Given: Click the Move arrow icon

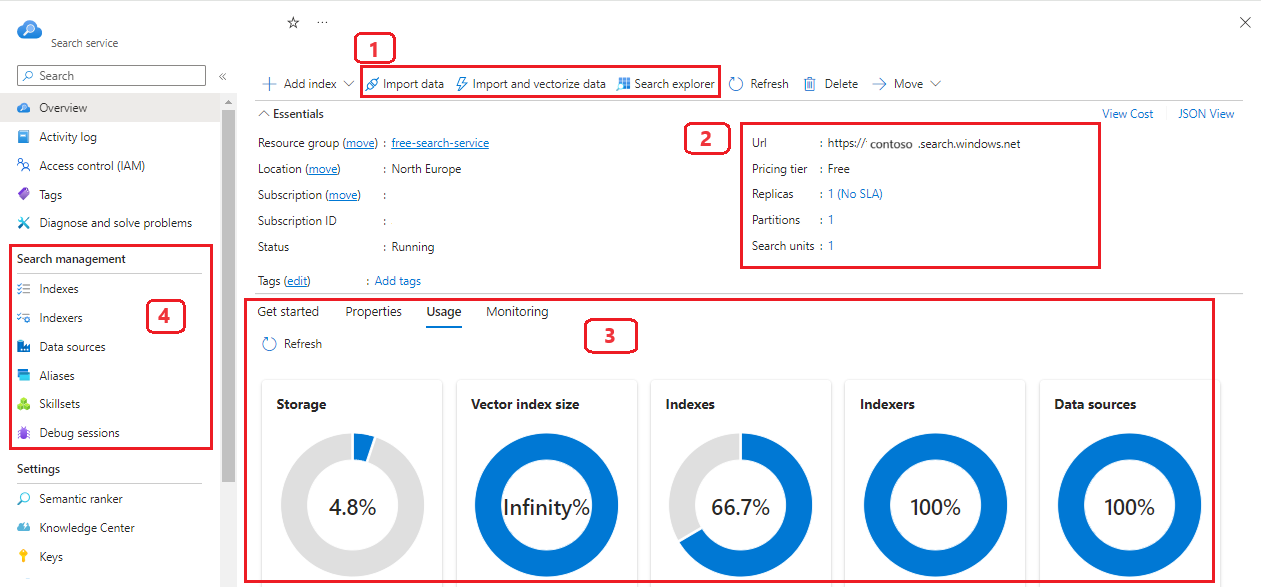Looking at the screenshot, I should click(879, 84).
